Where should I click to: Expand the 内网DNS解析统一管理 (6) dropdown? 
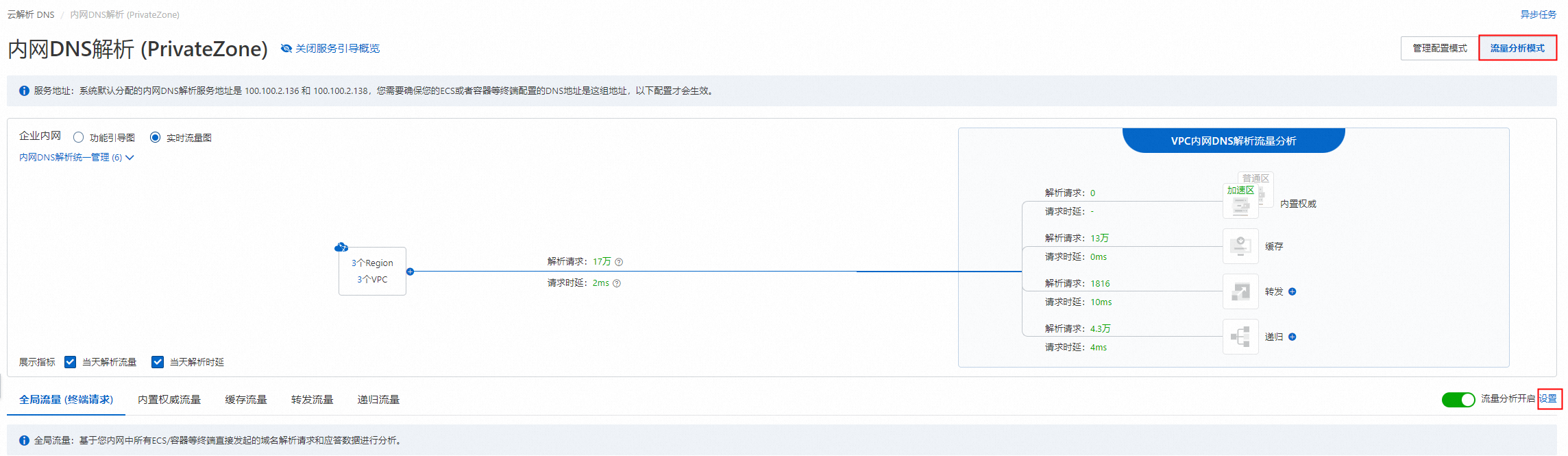76,157
